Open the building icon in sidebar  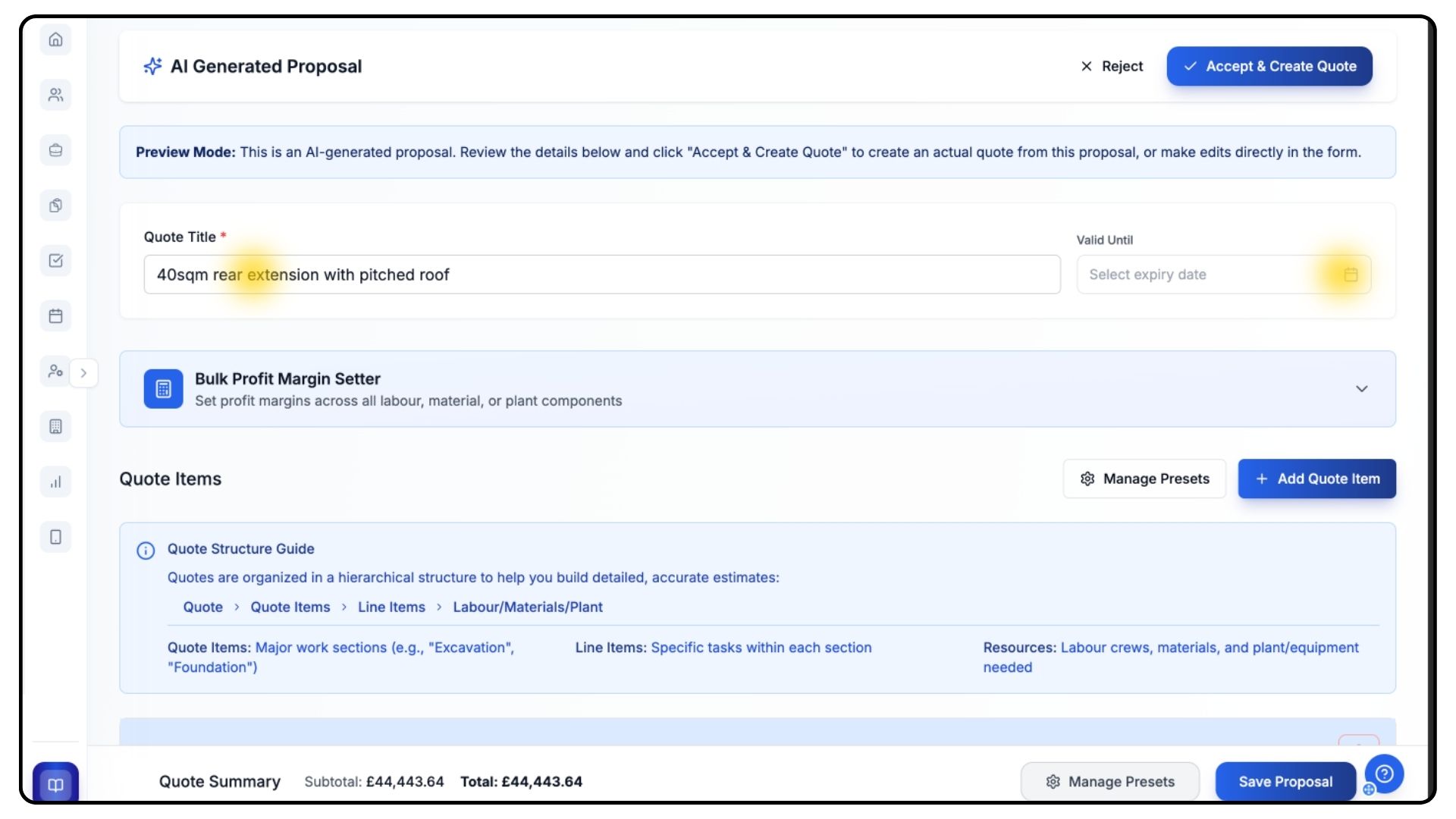coord(55,426)
